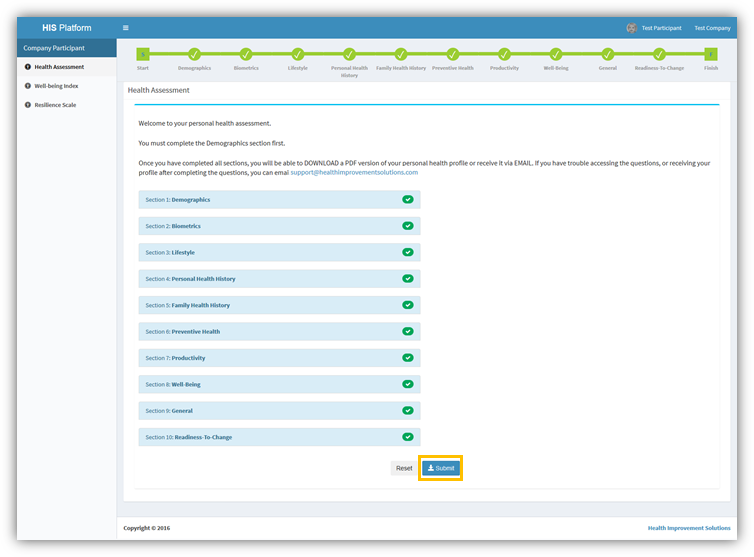This screenshot has width=754, height=557.
Task: Click the Start step marker in progress bar
Action: click(x=143, y=54)
